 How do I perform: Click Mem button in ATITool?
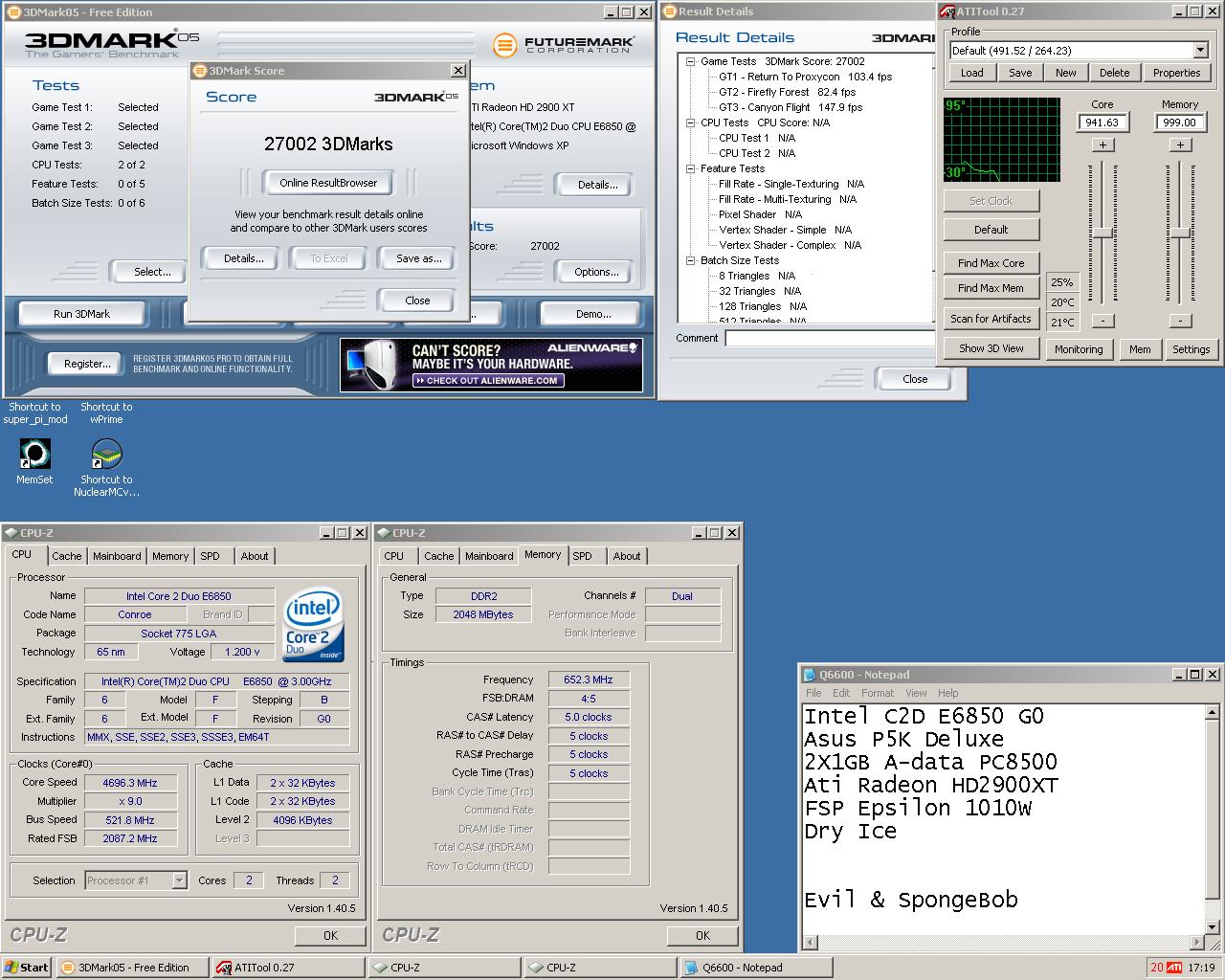1140,349
